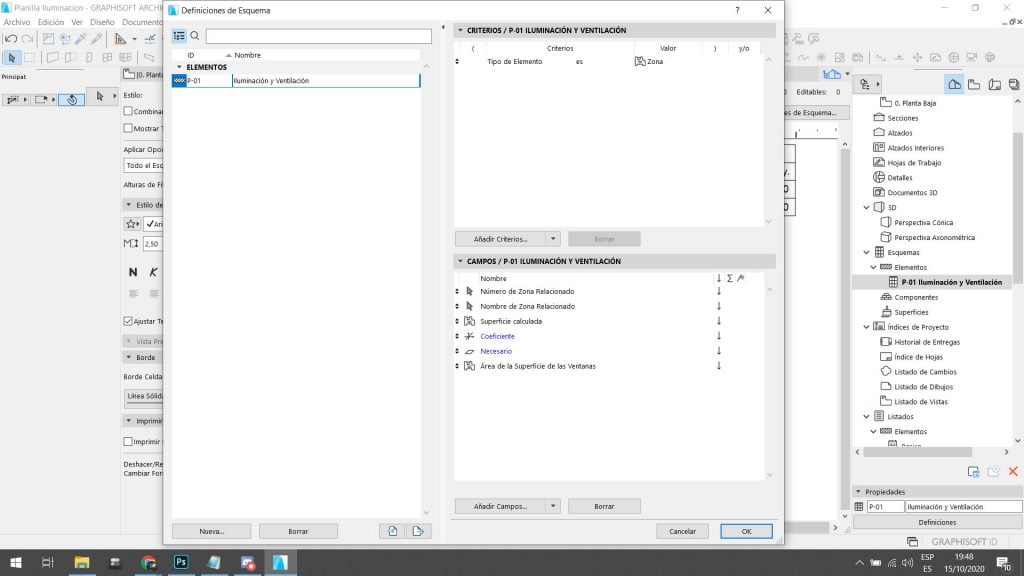Click the search magnifier icon in dialog
Viewport: 1024px width, 576px height.
click(196, 36)
